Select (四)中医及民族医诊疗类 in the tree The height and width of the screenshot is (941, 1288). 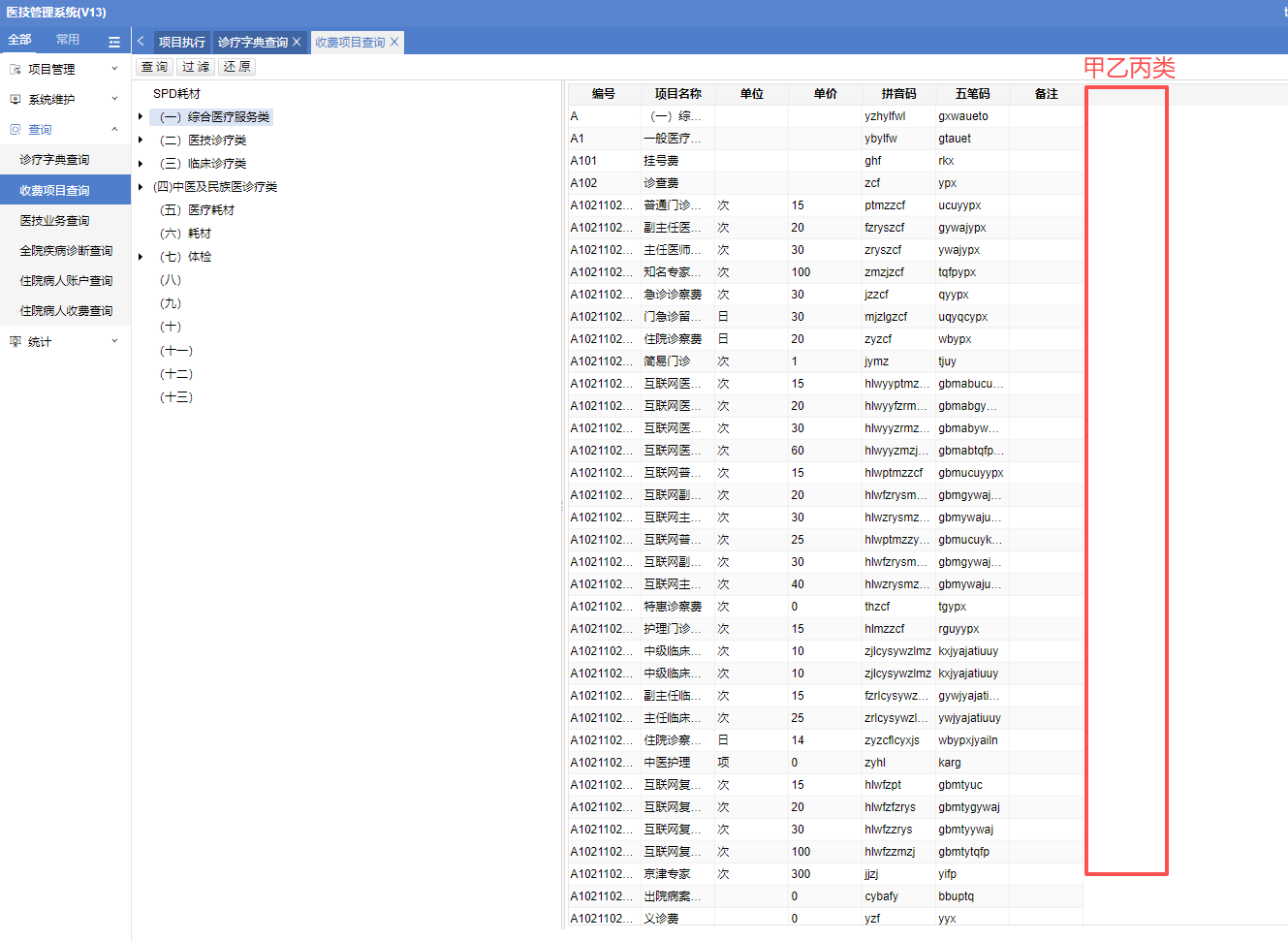point(215,187)
